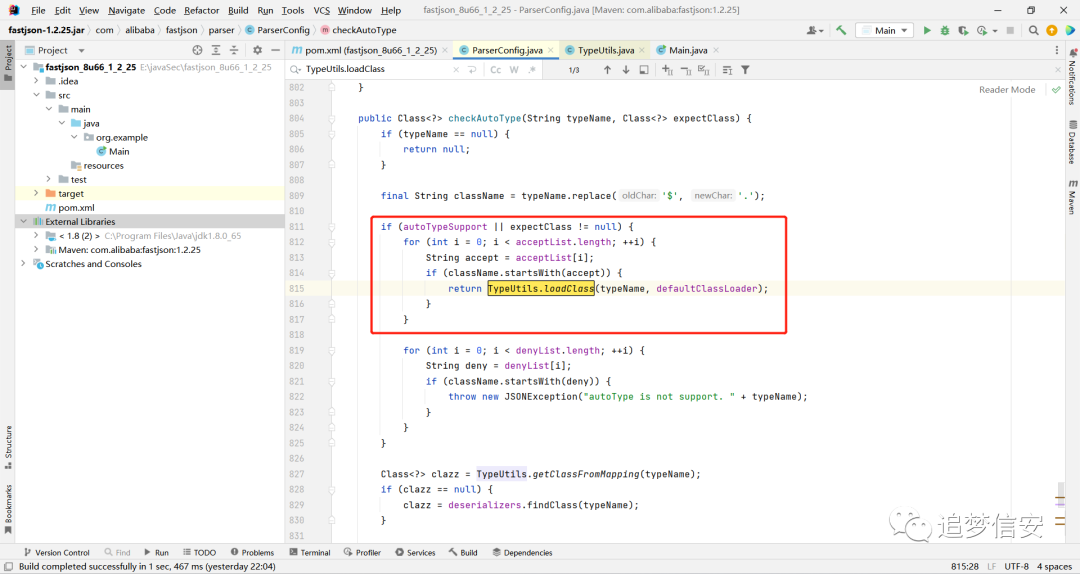This screenshot has height=574, width=1080.
Task: Click the Project panel settings gear
Action: [258, 50]
